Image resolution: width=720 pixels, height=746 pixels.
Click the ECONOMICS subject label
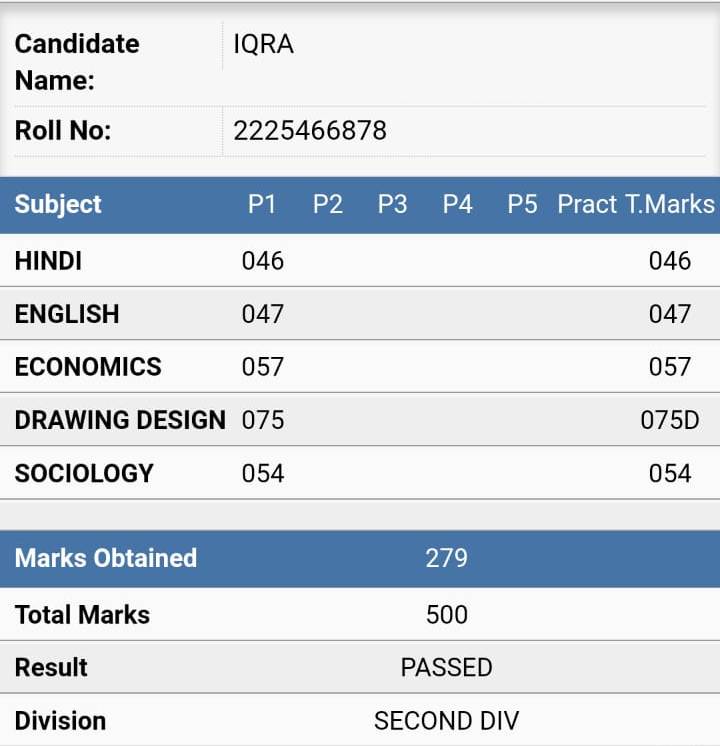pyautogui.click(x=88, y=367)
